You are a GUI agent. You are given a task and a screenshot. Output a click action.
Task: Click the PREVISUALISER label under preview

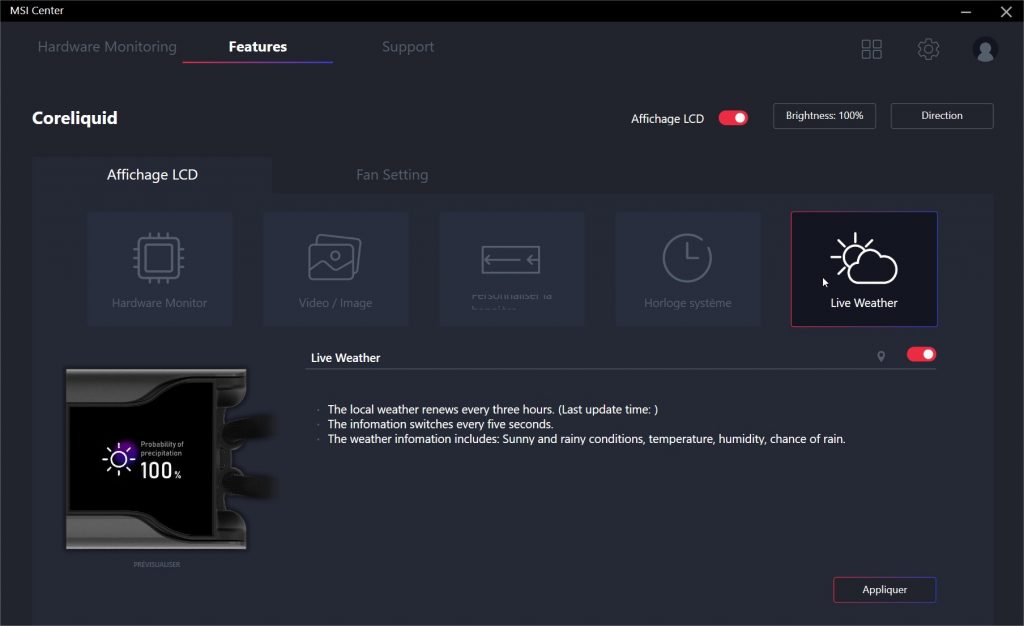(x=157, y=564)
